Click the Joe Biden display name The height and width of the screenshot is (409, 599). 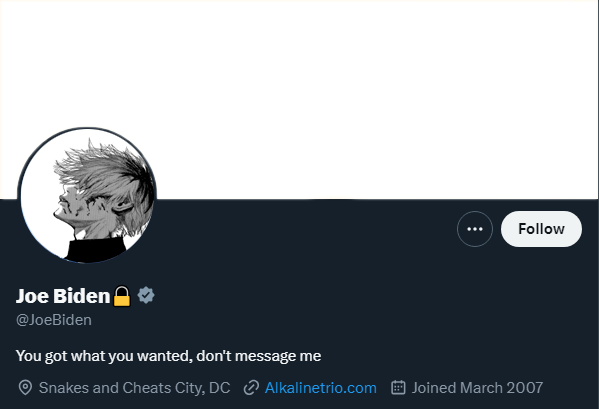(63, 296)
